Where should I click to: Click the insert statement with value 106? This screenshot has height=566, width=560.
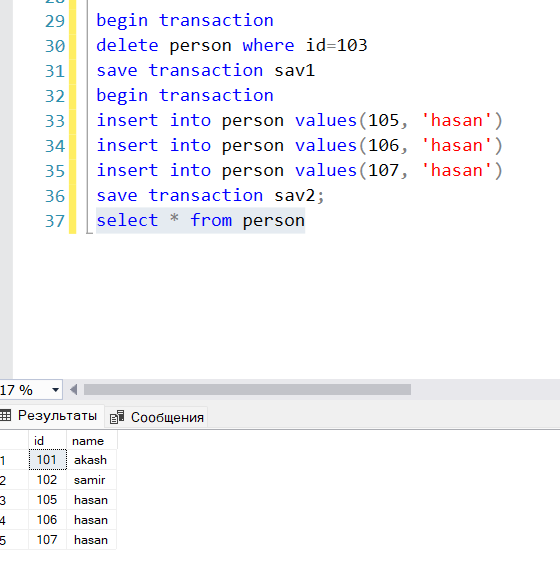click(x=299, y=145)
